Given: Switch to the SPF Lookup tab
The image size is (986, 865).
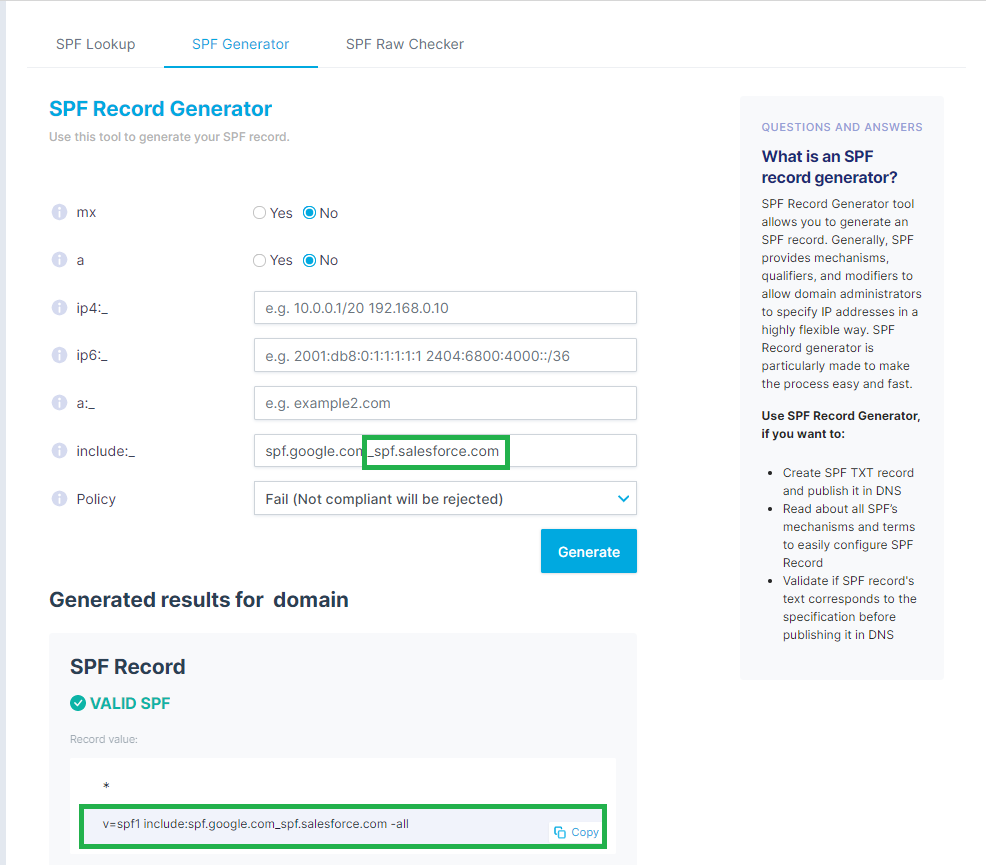Looking at the screenshot, I should [x=96, y=44].
